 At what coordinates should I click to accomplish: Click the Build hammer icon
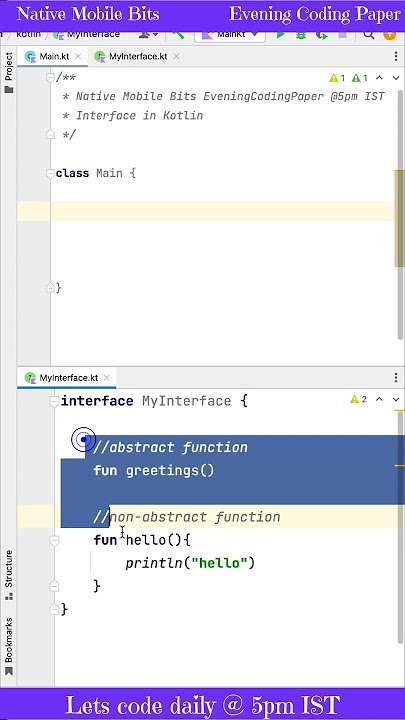pos(178,35)
